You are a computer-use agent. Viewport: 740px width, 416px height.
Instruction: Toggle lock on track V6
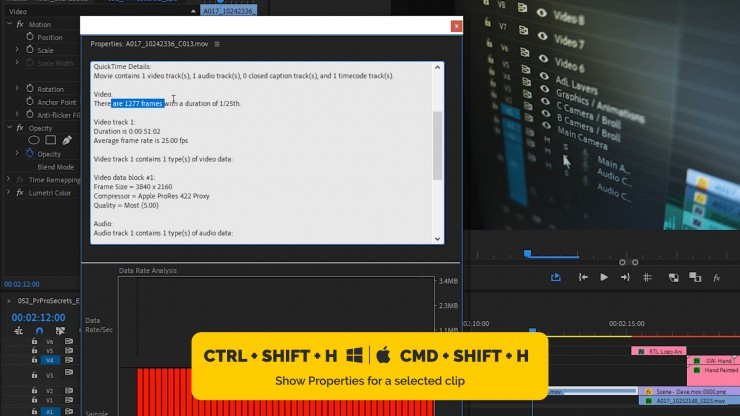pyautogui.click(x=34, y=341)
